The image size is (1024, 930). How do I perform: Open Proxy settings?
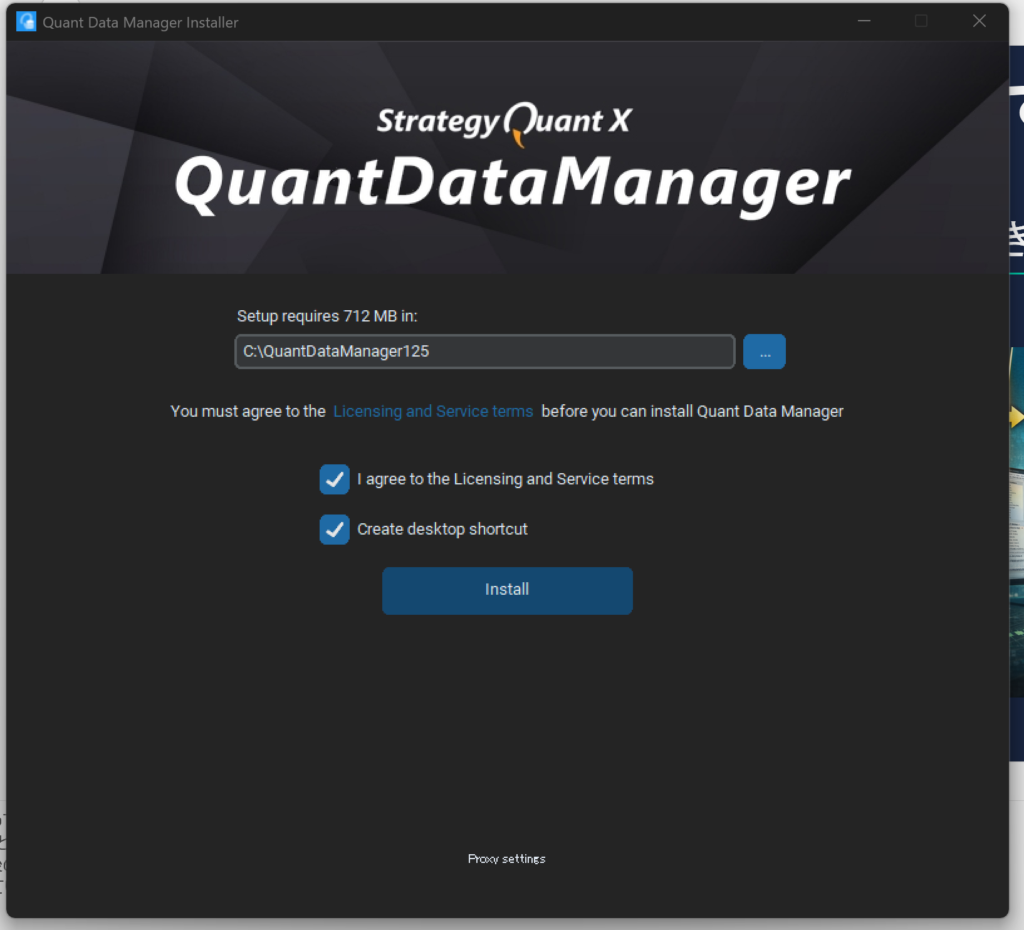click(x=507, y=859)
